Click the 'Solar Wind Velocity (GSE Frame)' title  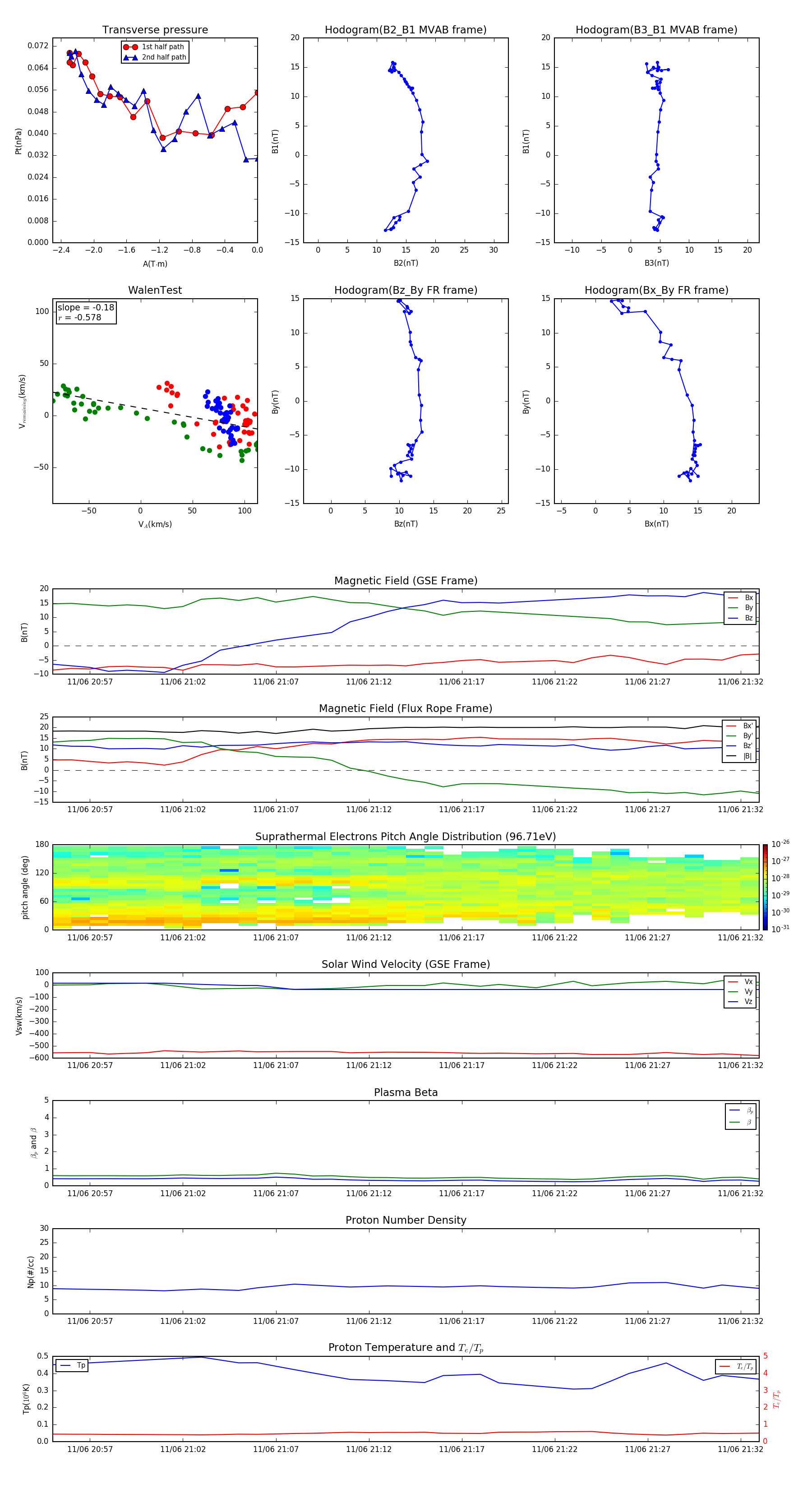[406, 965]
